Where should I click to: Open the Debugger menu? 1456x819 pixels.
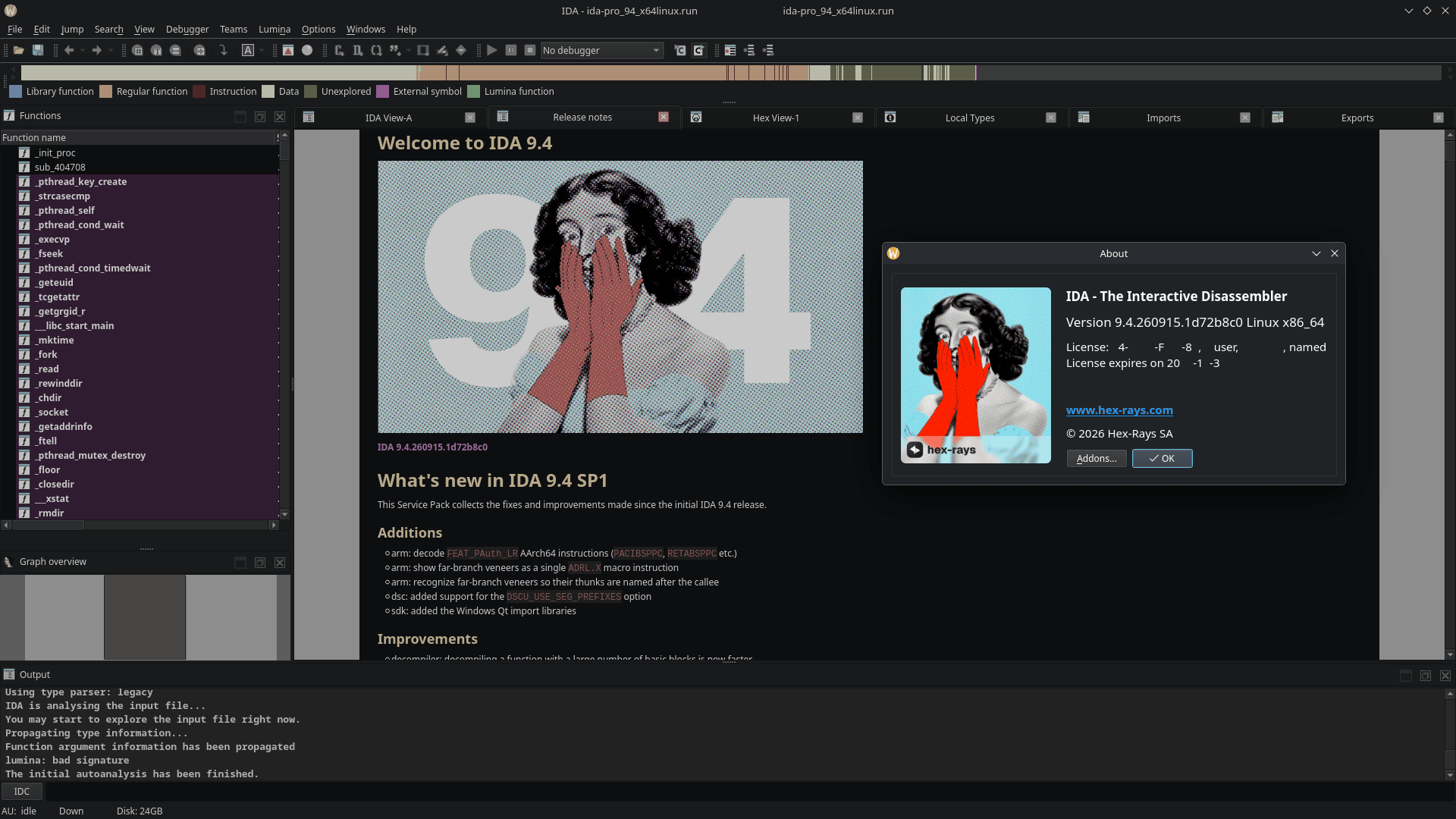pos(187,29)
